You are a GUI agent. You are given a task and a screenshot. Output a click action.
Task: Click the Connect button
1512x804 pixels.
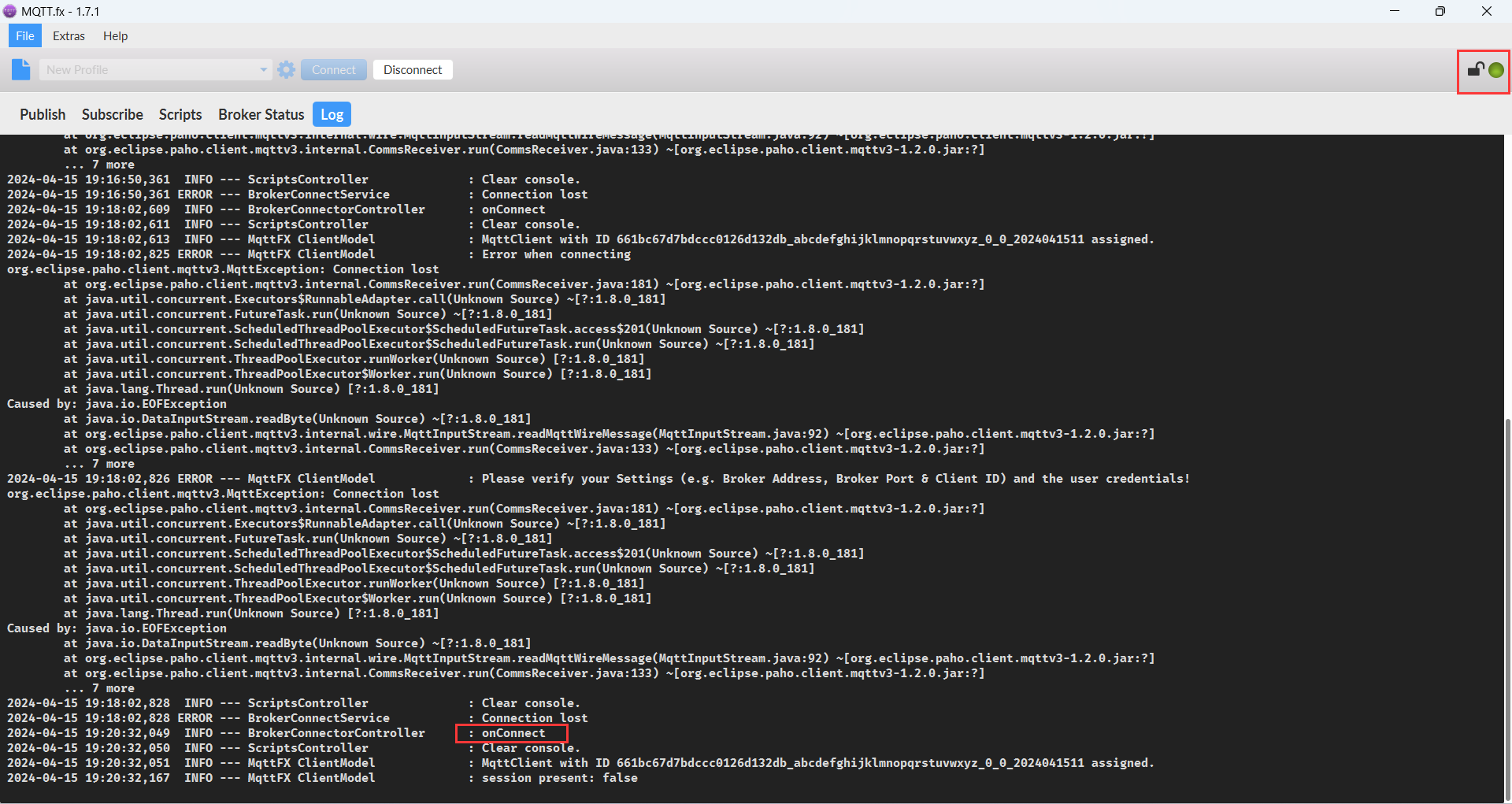click(x=334, y=69)
